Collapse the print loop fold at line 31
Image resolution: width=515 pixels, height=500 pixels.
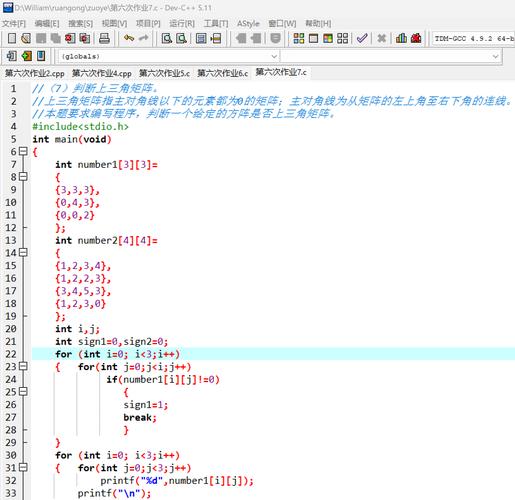[23, 468]
